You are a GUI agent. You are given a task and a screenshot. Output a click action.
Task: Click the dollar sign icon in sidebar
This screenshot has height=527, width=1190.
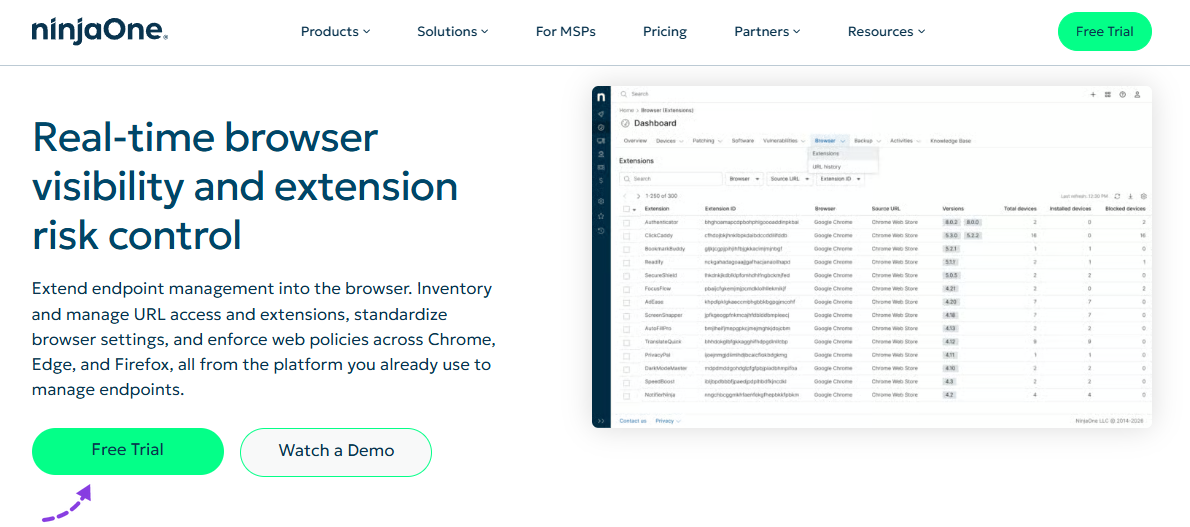(x=601, y=180)
